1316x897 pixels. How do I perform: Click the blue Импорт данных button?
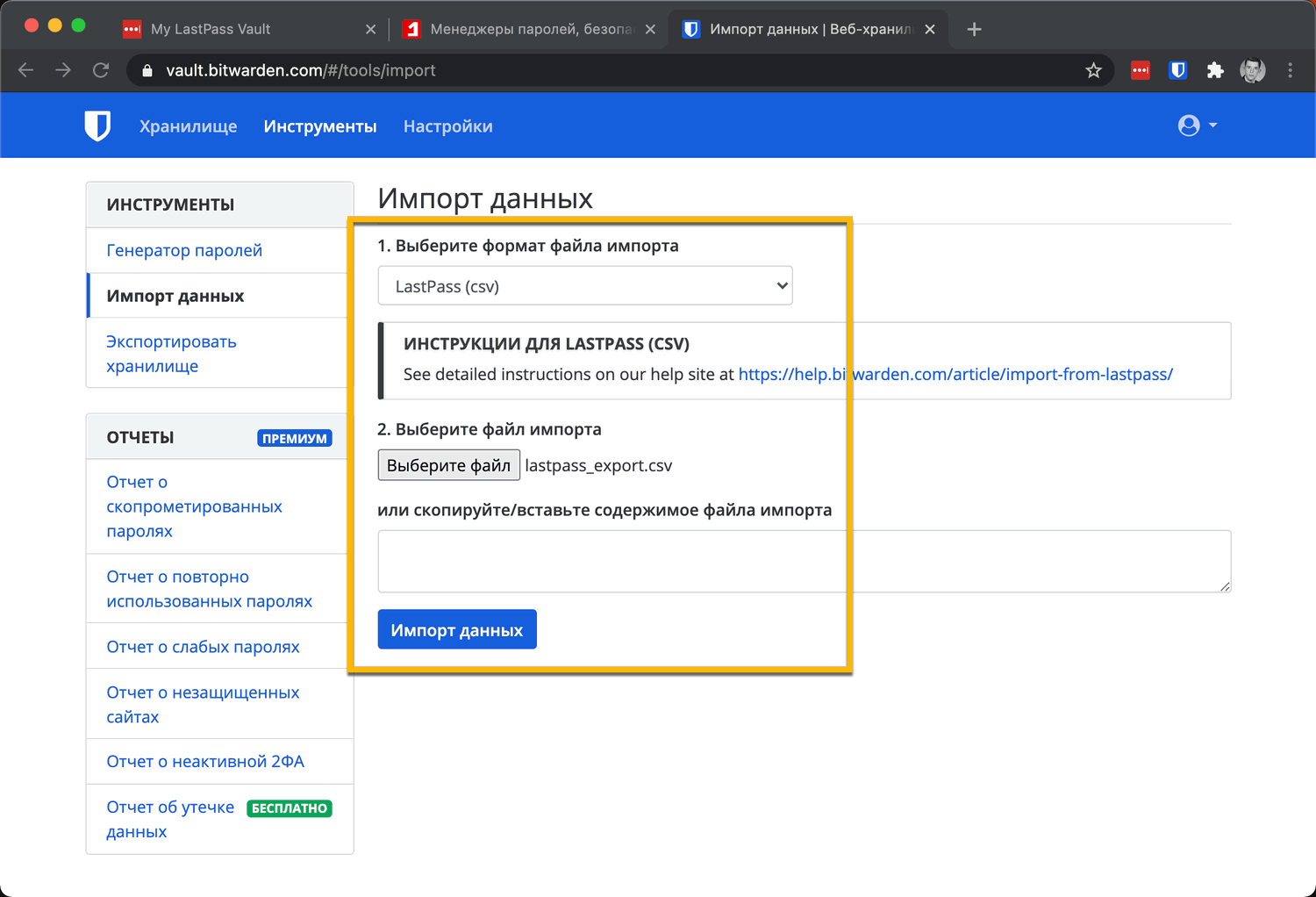tap(457, 630)
